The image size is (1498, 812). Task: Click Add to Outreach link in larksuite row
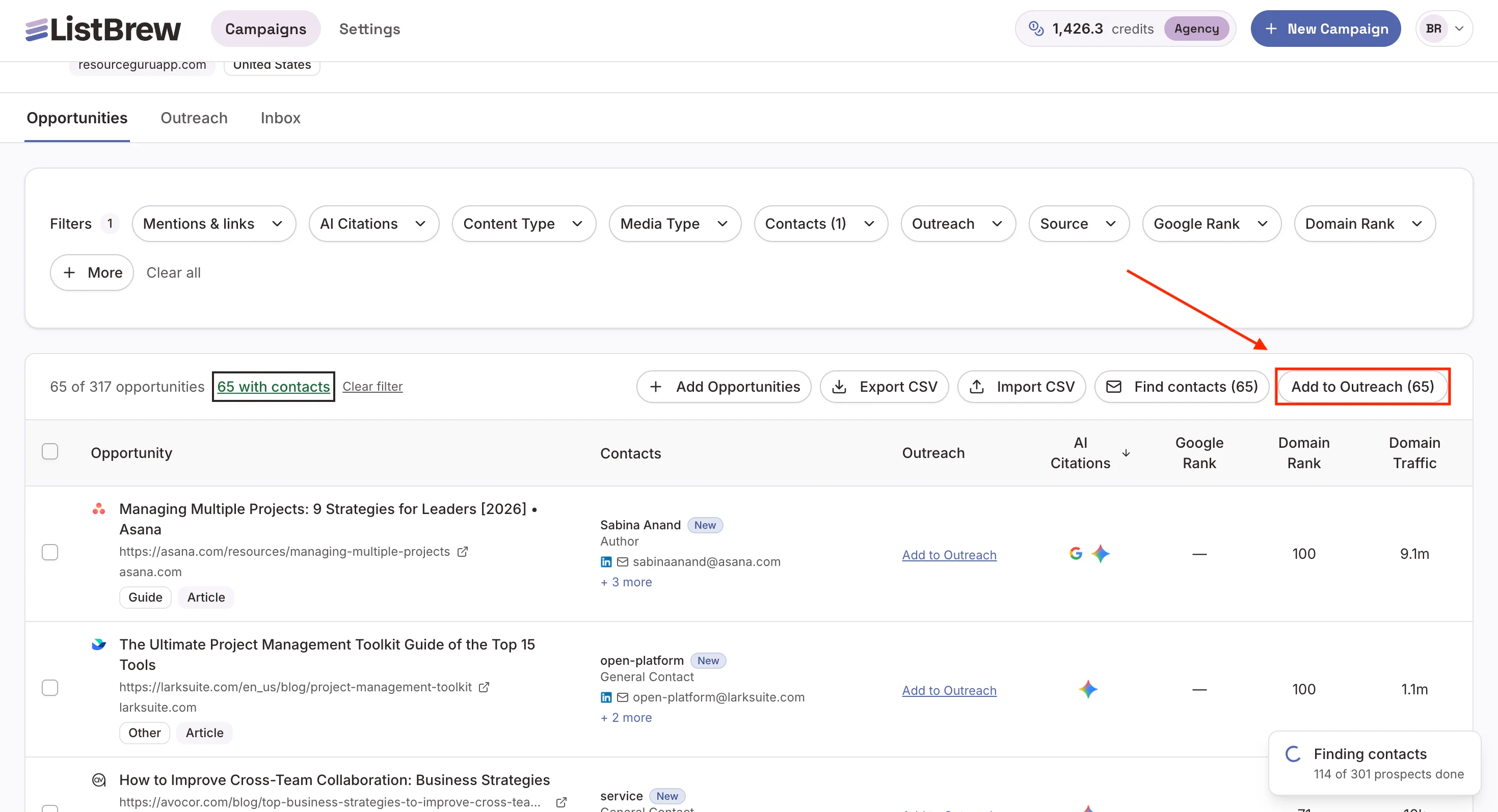coord(949,691)
